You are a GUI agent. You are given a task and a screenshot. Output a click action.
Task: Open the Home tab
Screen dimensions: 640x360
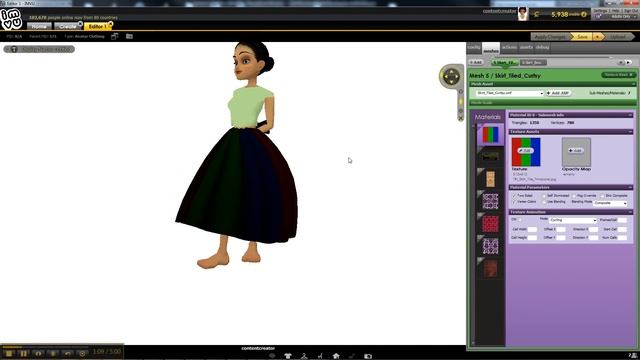pos(39,26)
